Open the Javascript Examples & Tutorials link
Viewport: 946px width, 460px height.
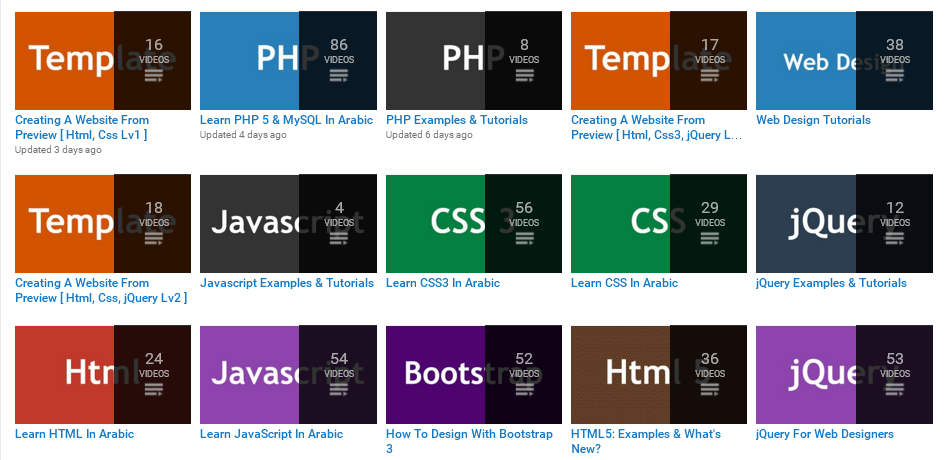pyautogui.click(x=287, y=283)
